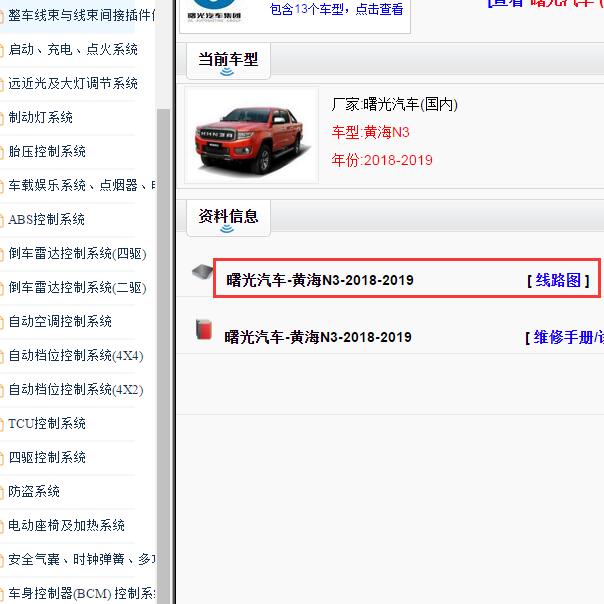The height and width of the screenshot is (604, 604).
Task: Click the 维修手册 link
Action: tap(568, 337)
